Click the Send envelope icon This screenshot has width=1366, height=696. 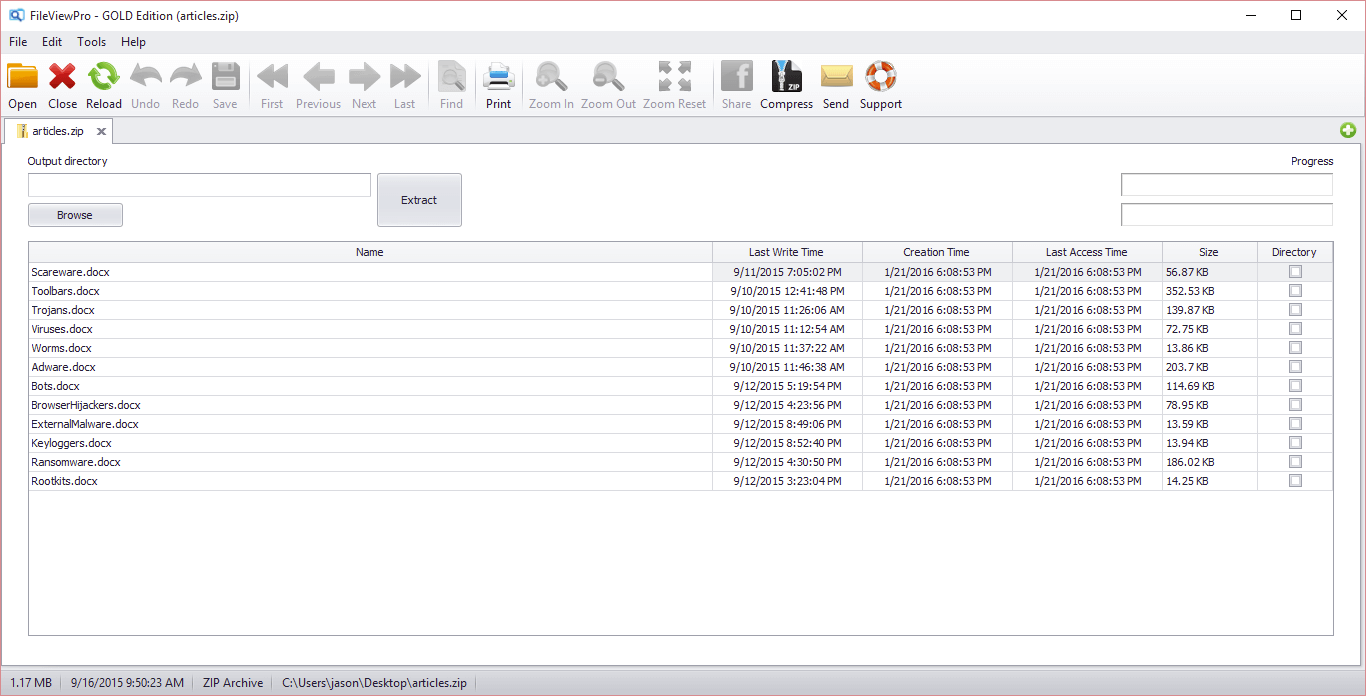point(836,77)
